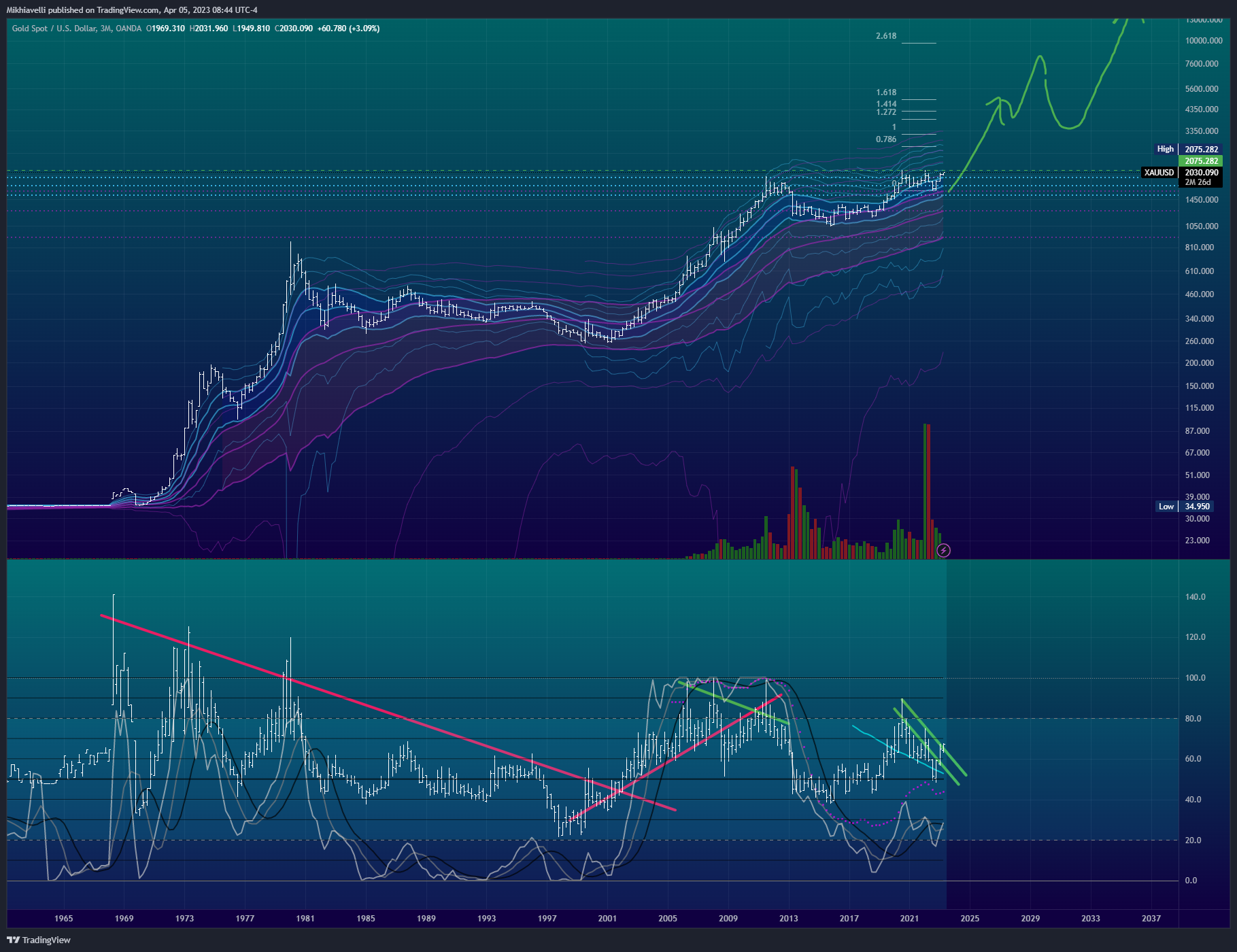
Task: Click the purple lightning bolt icon
Action: [943, 550]
